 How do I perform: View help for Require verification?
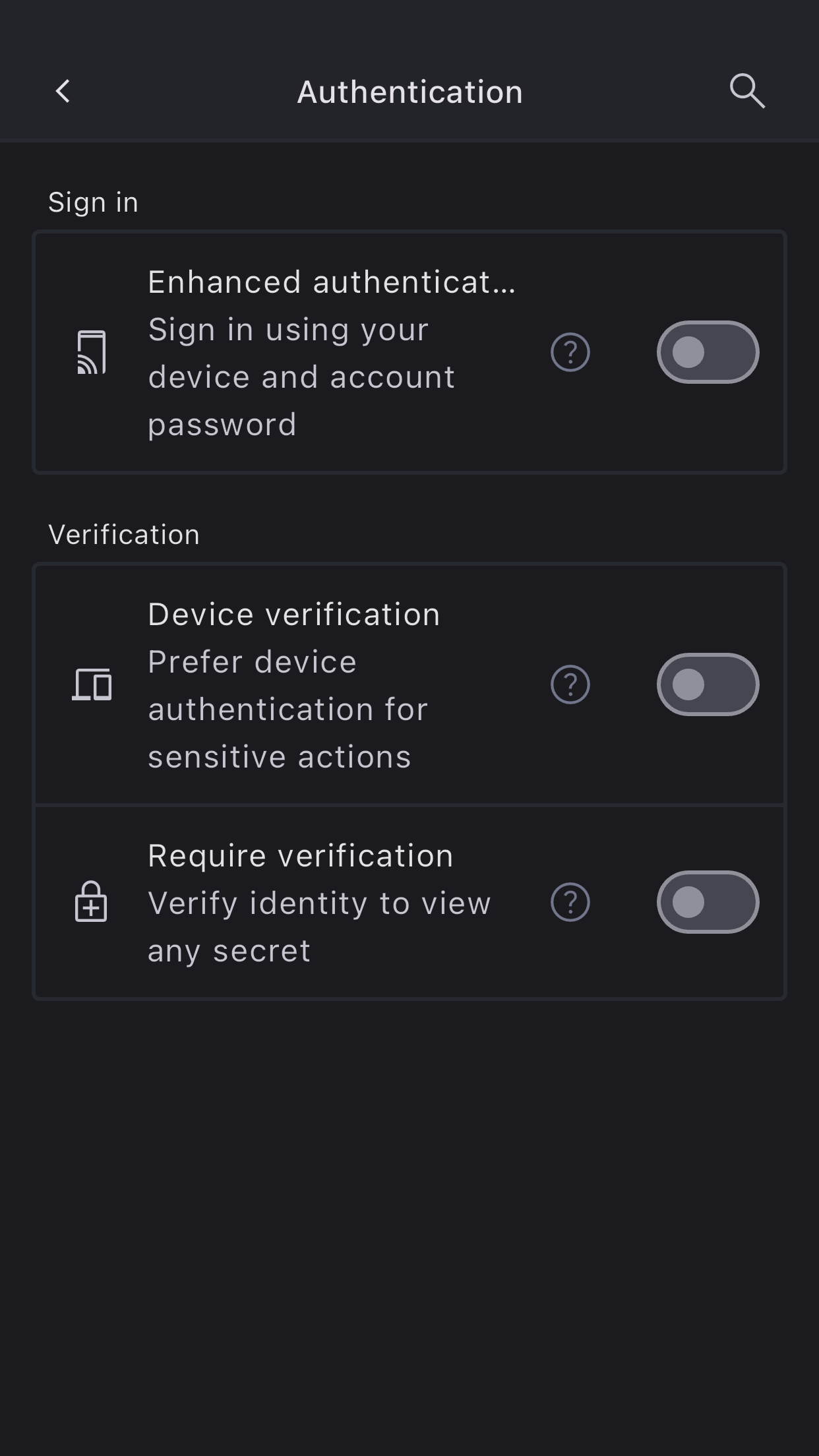(x=570, y=902)
